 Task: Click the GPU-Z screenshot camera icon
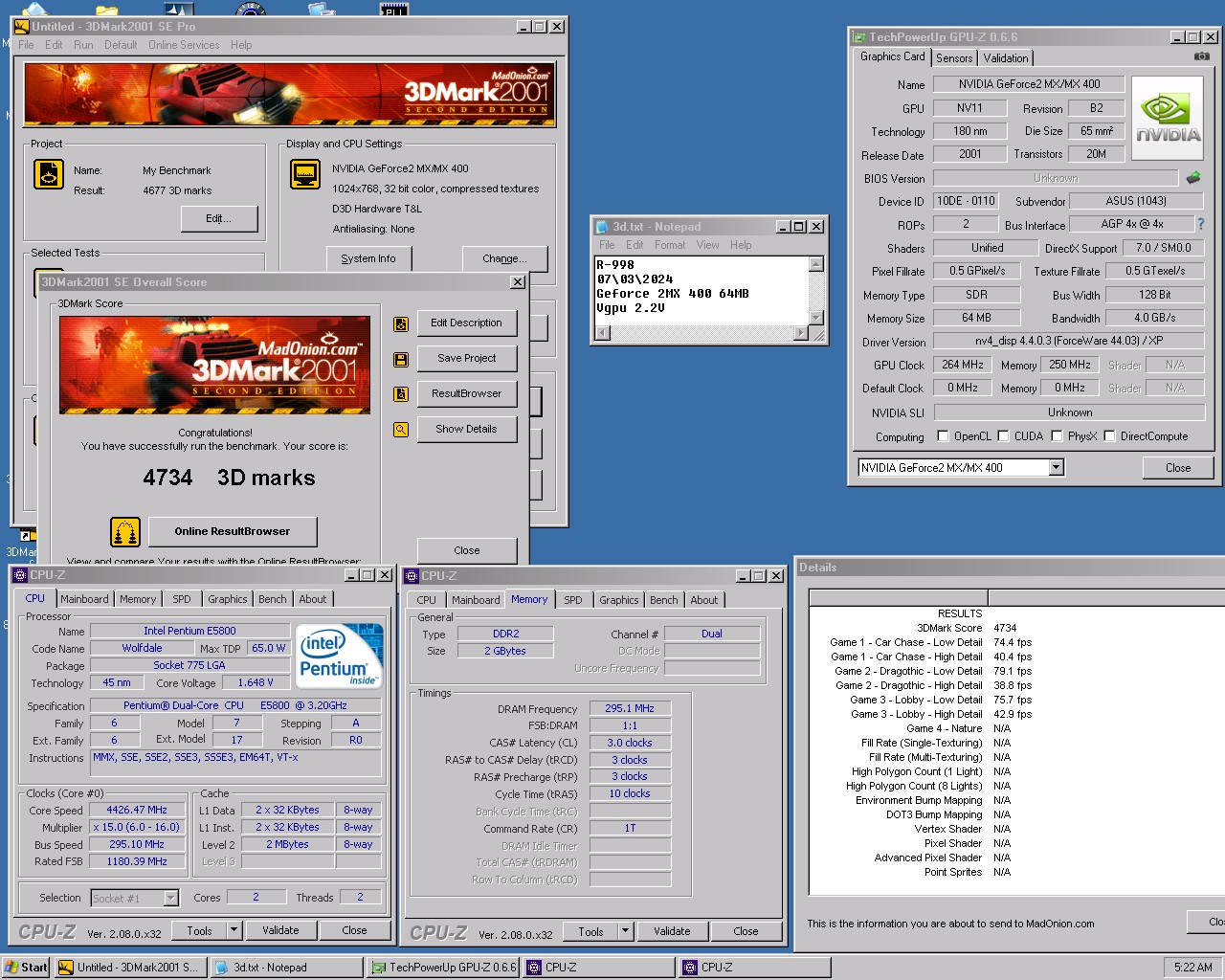click(x=1201, y=56)
